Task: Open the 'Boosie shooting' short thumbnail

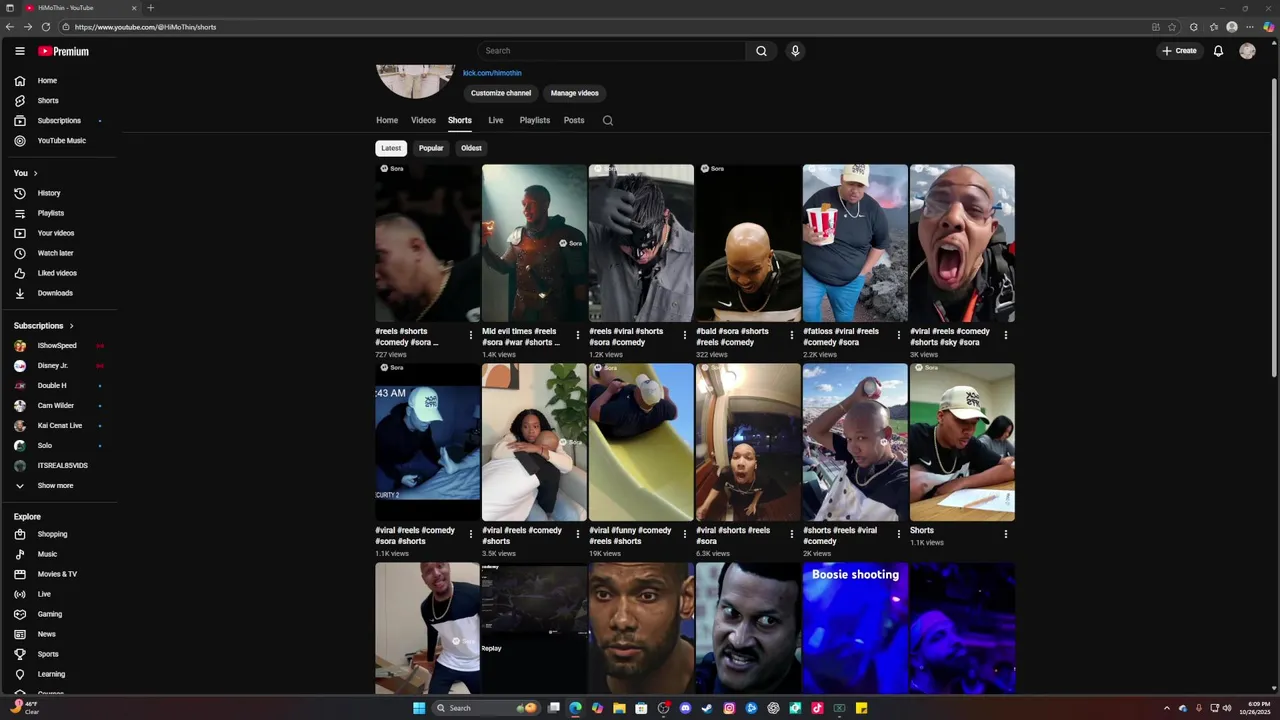Action: pyautogui.click(x=855, y=628)
